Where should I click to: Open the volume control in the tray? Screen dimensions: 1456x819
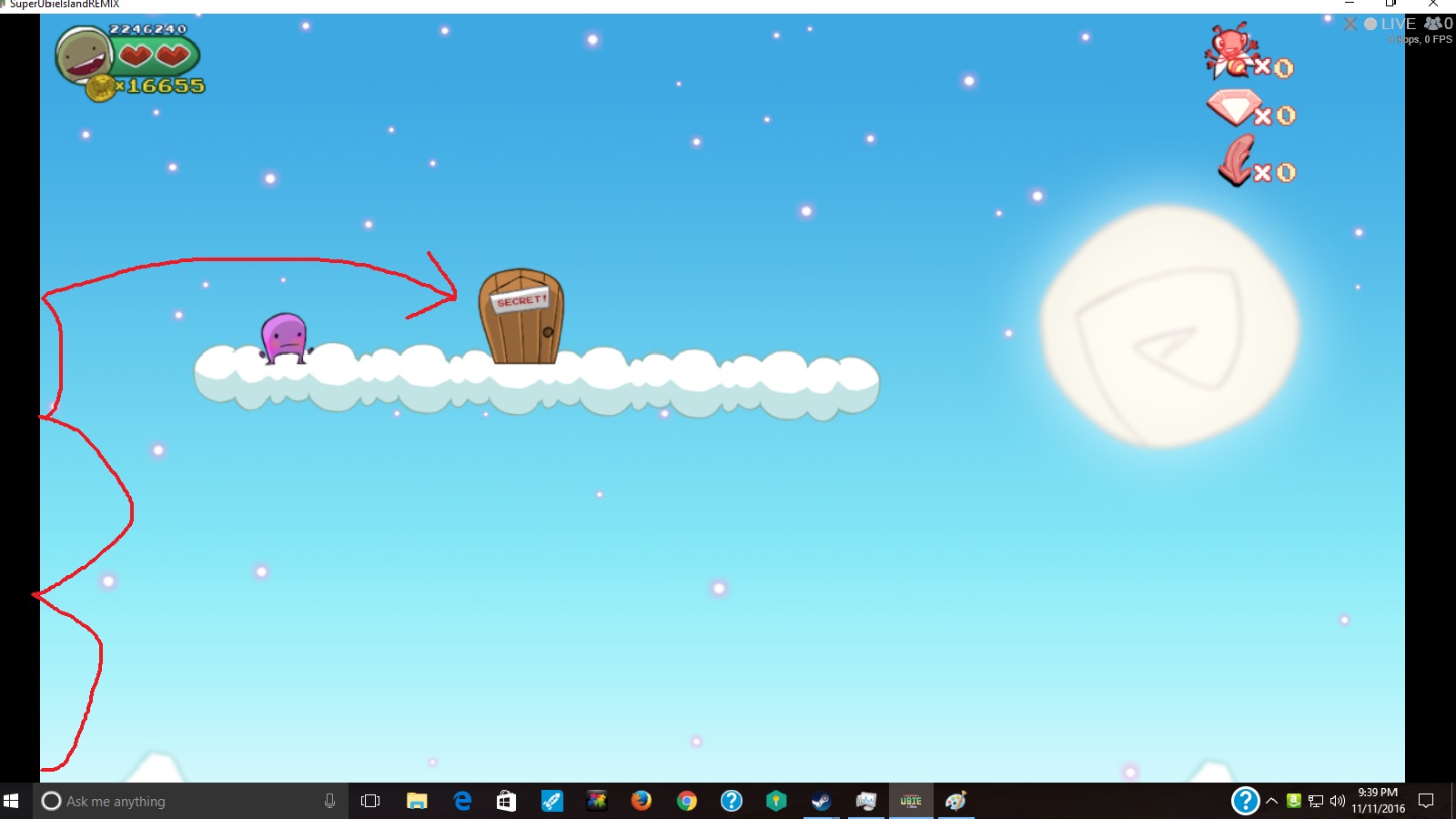click(x=1337, y=801)
